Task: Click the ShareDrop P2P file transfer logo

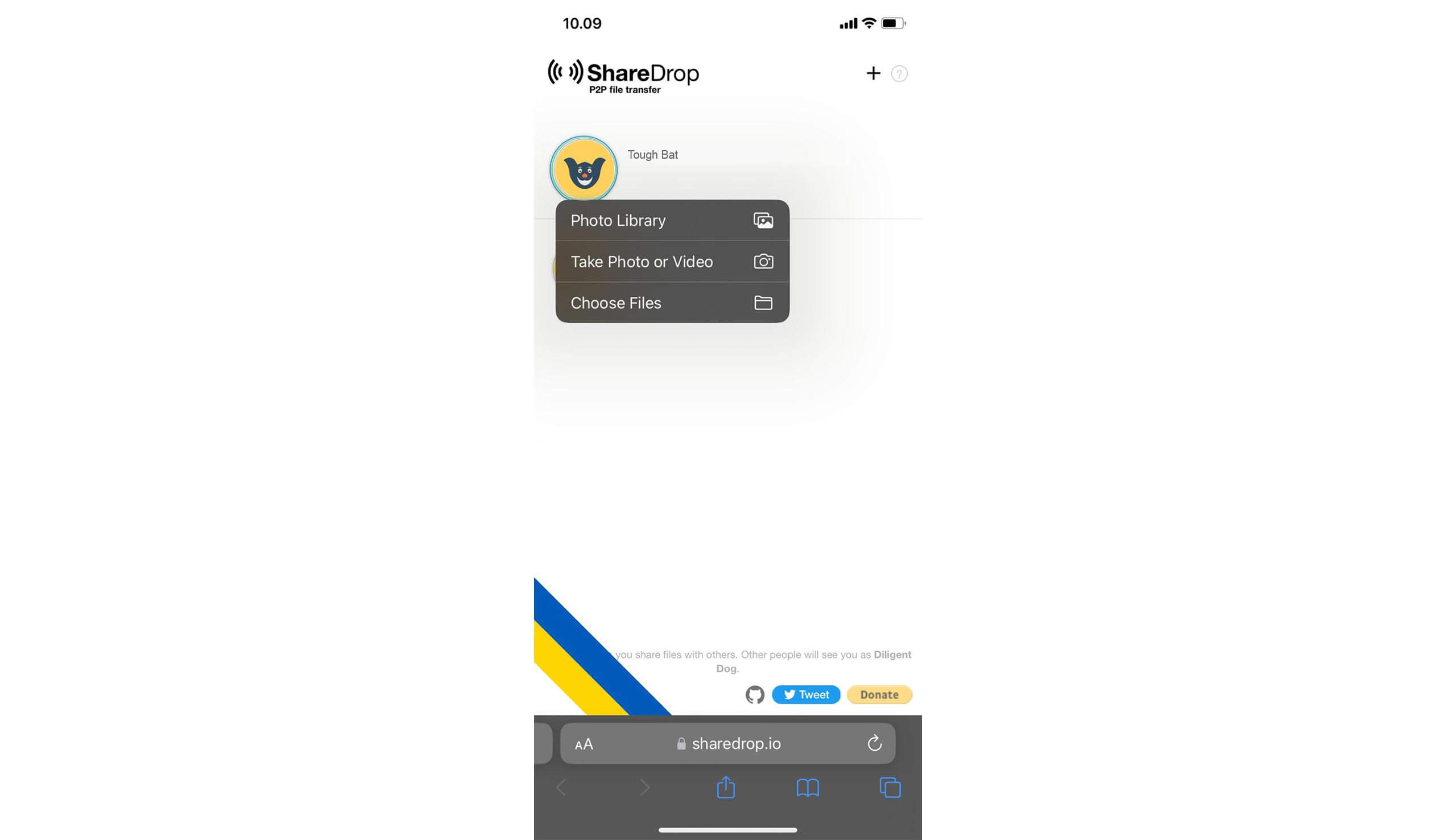Action: [623, 75]
